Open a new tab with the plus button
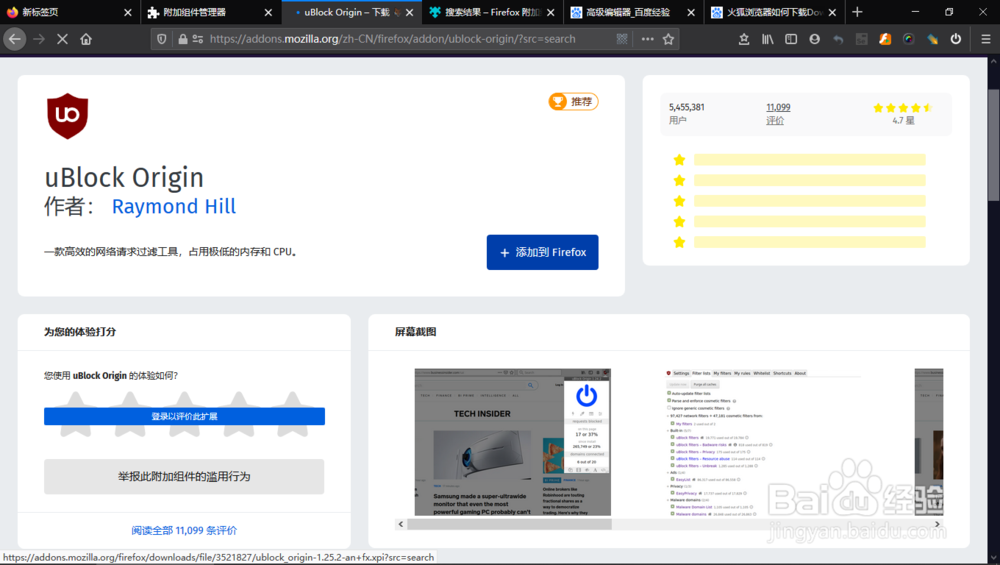This screenshot has height=565, width=1000. pos(857,12)
